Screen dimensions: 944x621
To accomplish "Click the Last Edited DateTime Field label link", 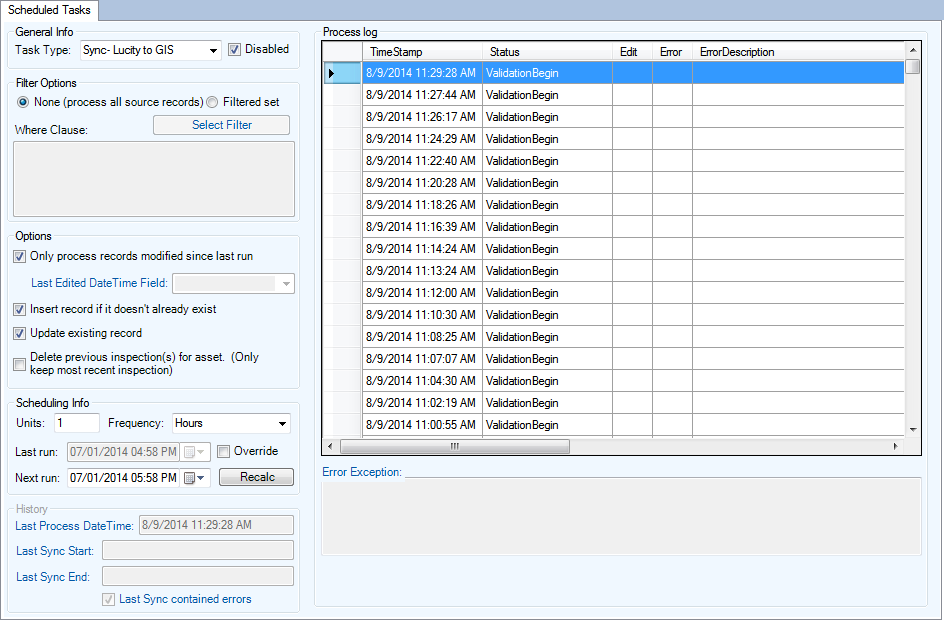I will pyautogui.click(x=99, y=283).
